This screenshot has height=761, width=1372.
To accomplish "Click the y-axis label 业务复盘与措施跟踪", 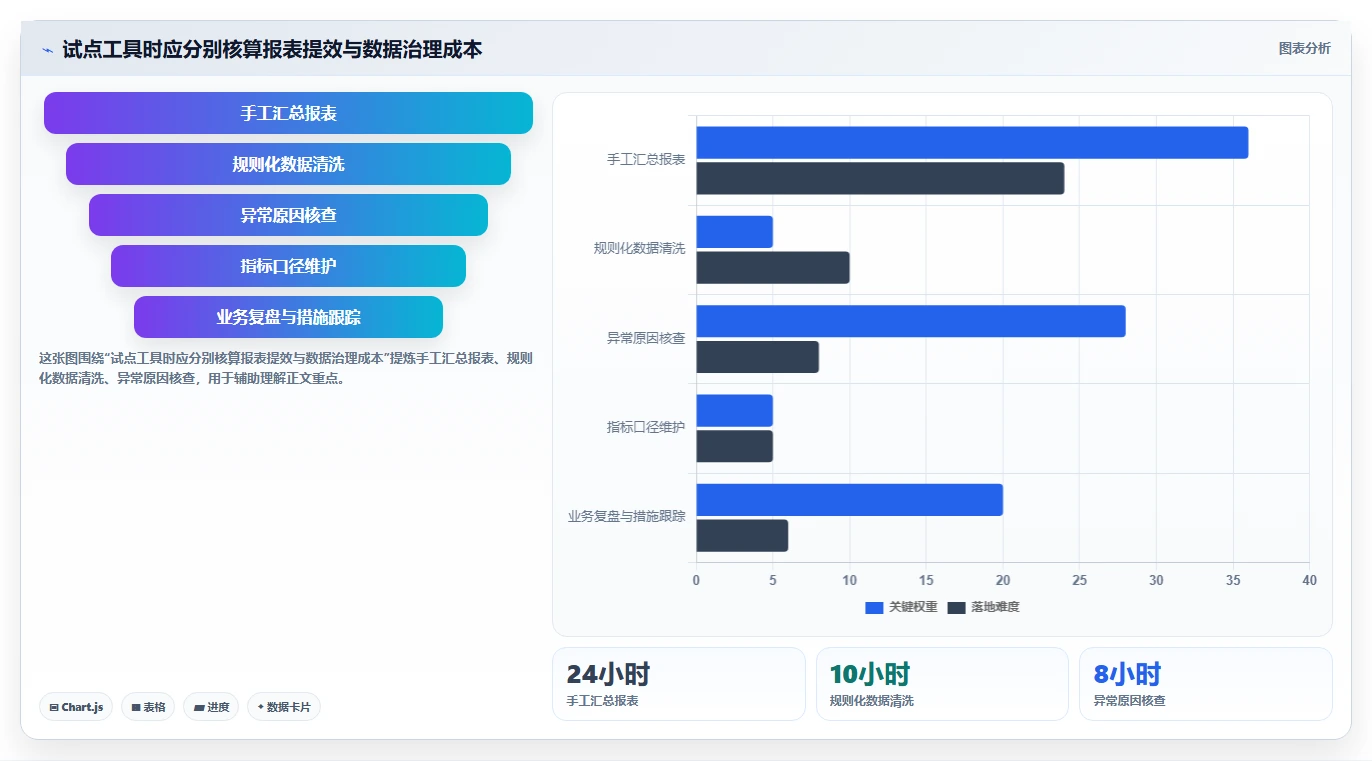I will click(626, 517).
